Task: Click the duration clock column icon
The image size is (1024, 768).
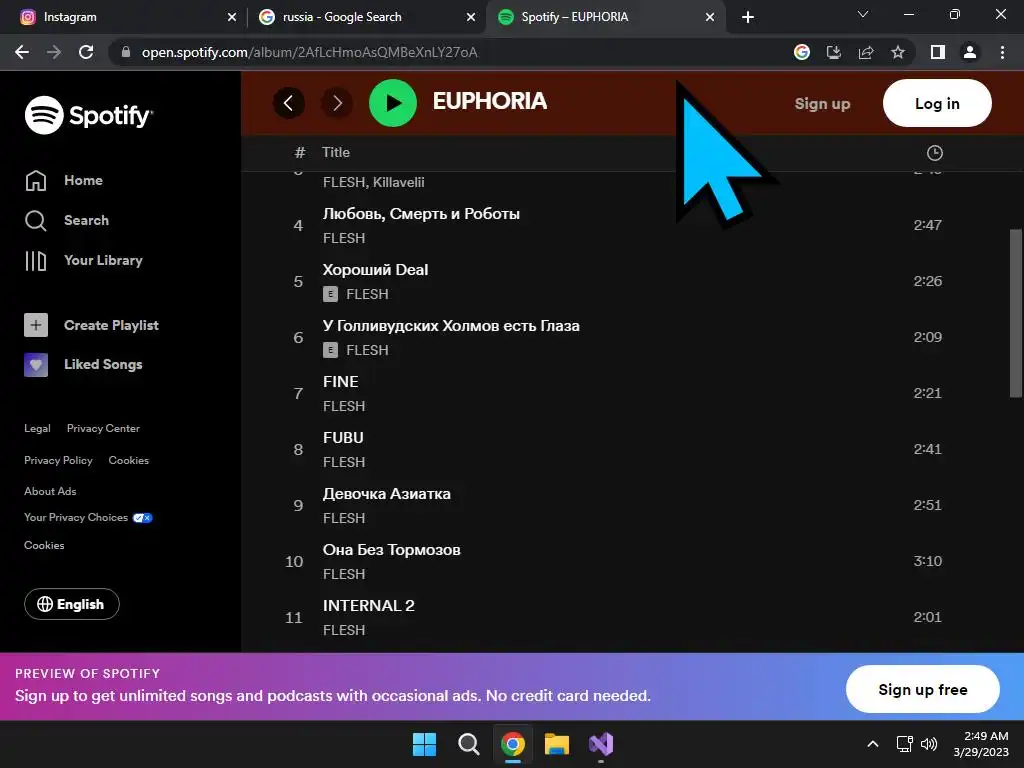Action: pos(935,153)
